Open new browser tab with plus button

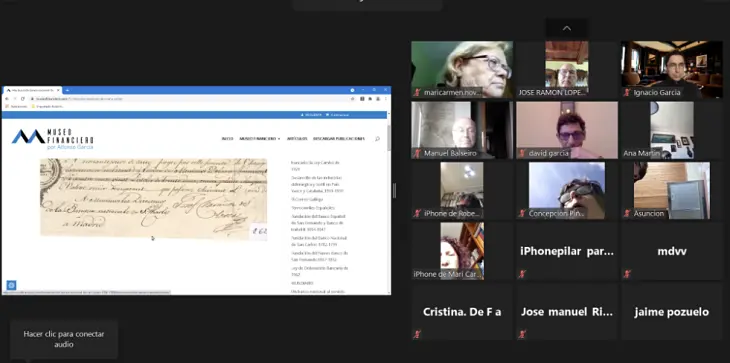[67, 90]
